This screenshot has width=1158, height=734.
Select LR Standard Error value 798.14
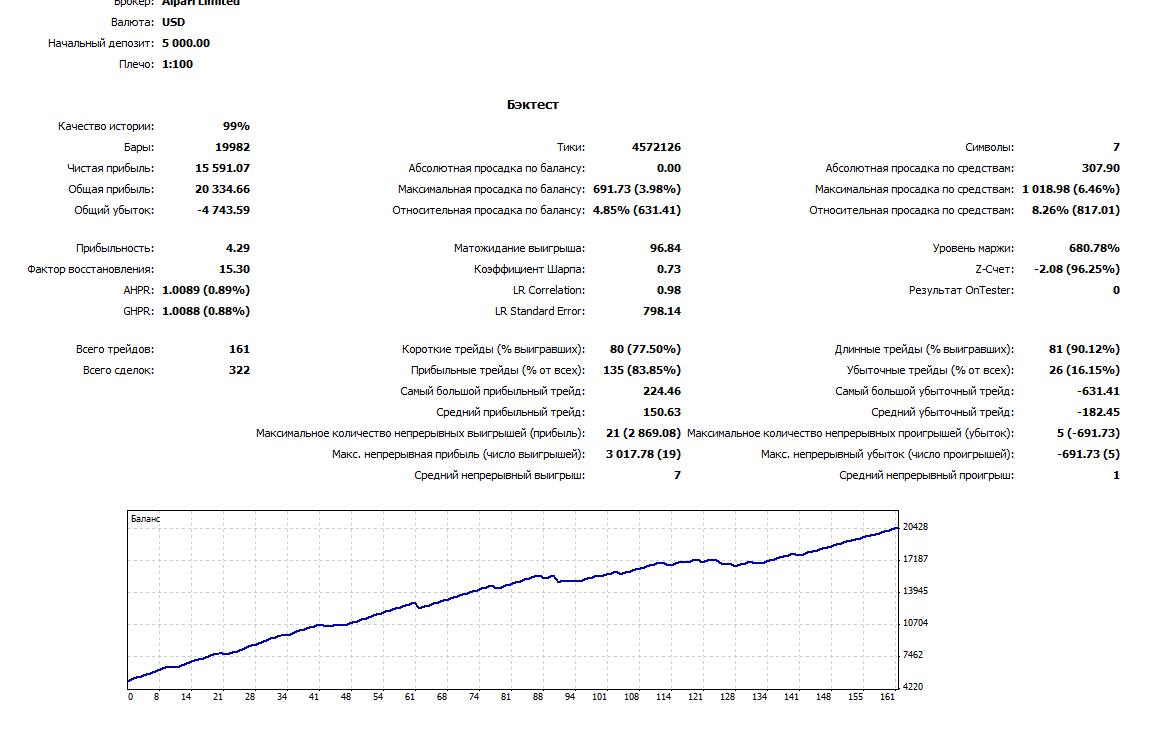tap(662, 311)
